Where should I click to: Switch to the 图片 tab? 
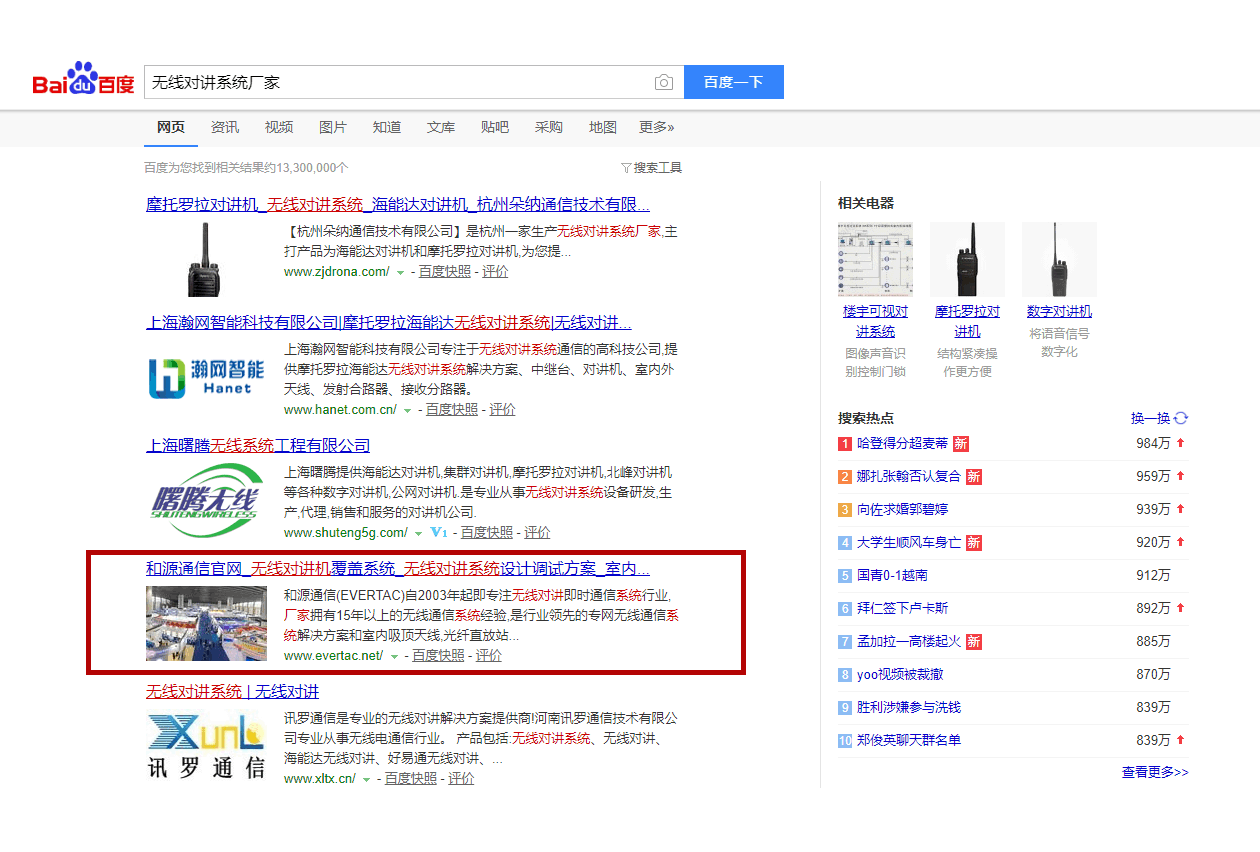[333, 127]
